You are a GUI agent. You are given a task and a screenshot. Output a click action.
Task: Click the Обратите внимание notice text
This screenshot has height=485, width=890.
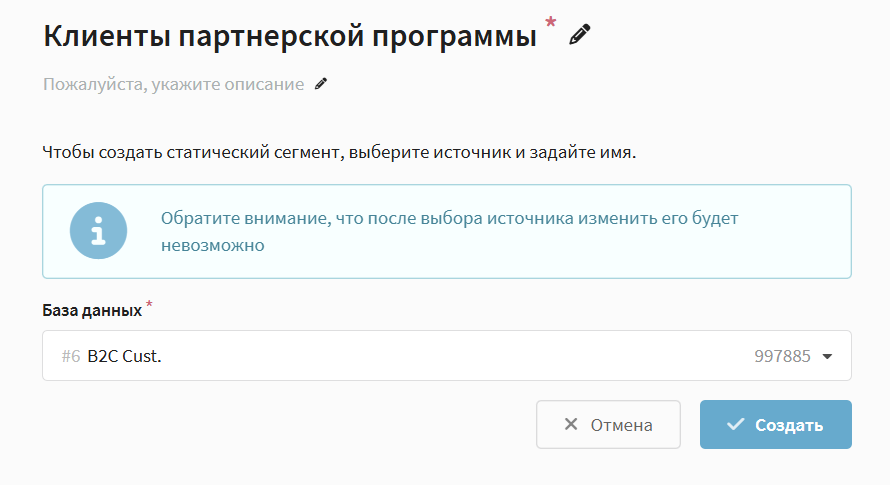point(455,218)
